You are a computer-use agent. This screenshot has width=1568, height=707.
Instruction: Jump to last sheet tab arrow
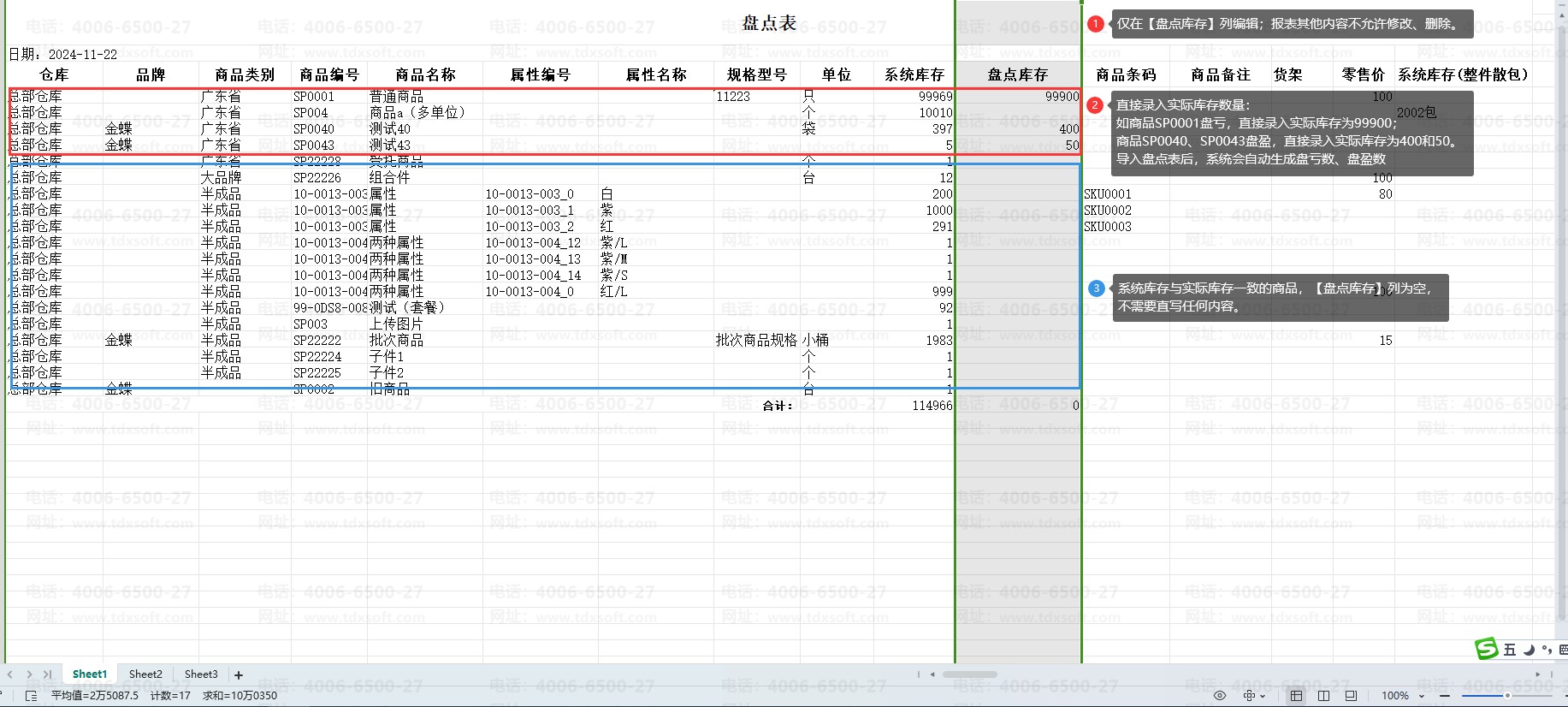tap(47, 674)
